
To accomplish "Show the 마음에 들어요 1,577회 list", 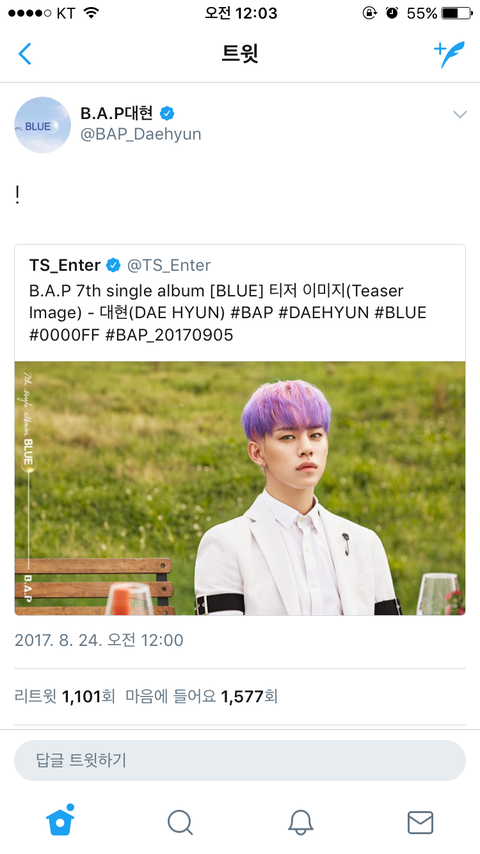I will click(202, 696).
